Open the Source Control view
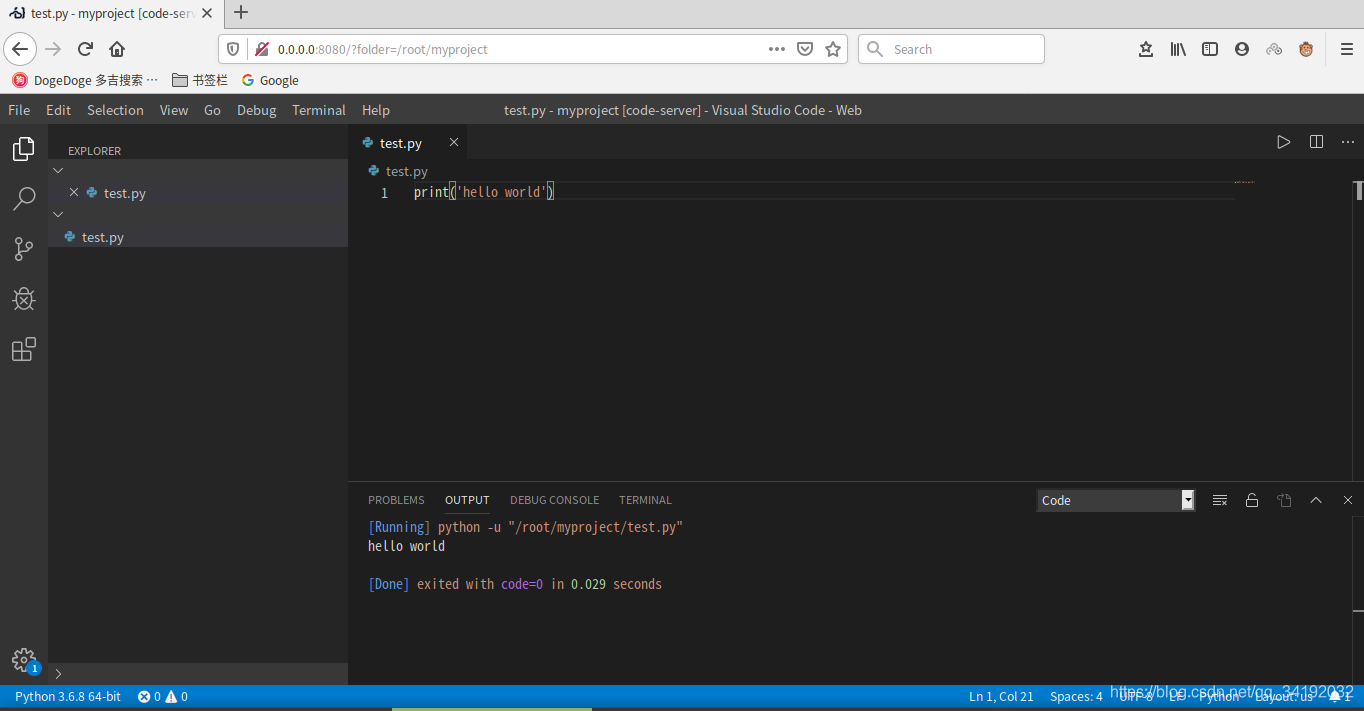The image size is (1364, 711). click(x=24, y=249)
